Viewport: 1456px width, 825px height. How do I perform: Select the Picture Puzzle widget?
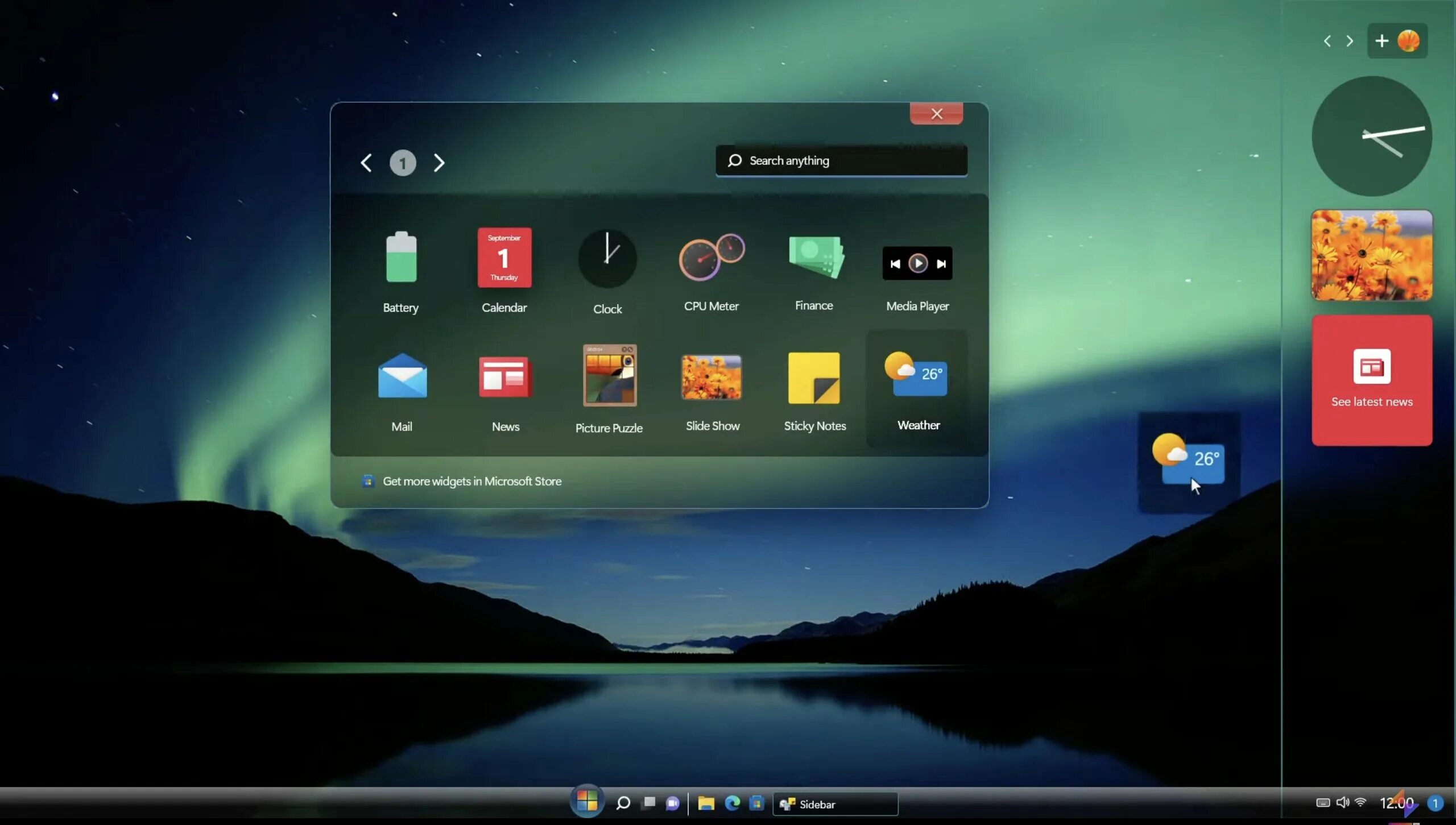pyautogui.click(x=609, y=376)
